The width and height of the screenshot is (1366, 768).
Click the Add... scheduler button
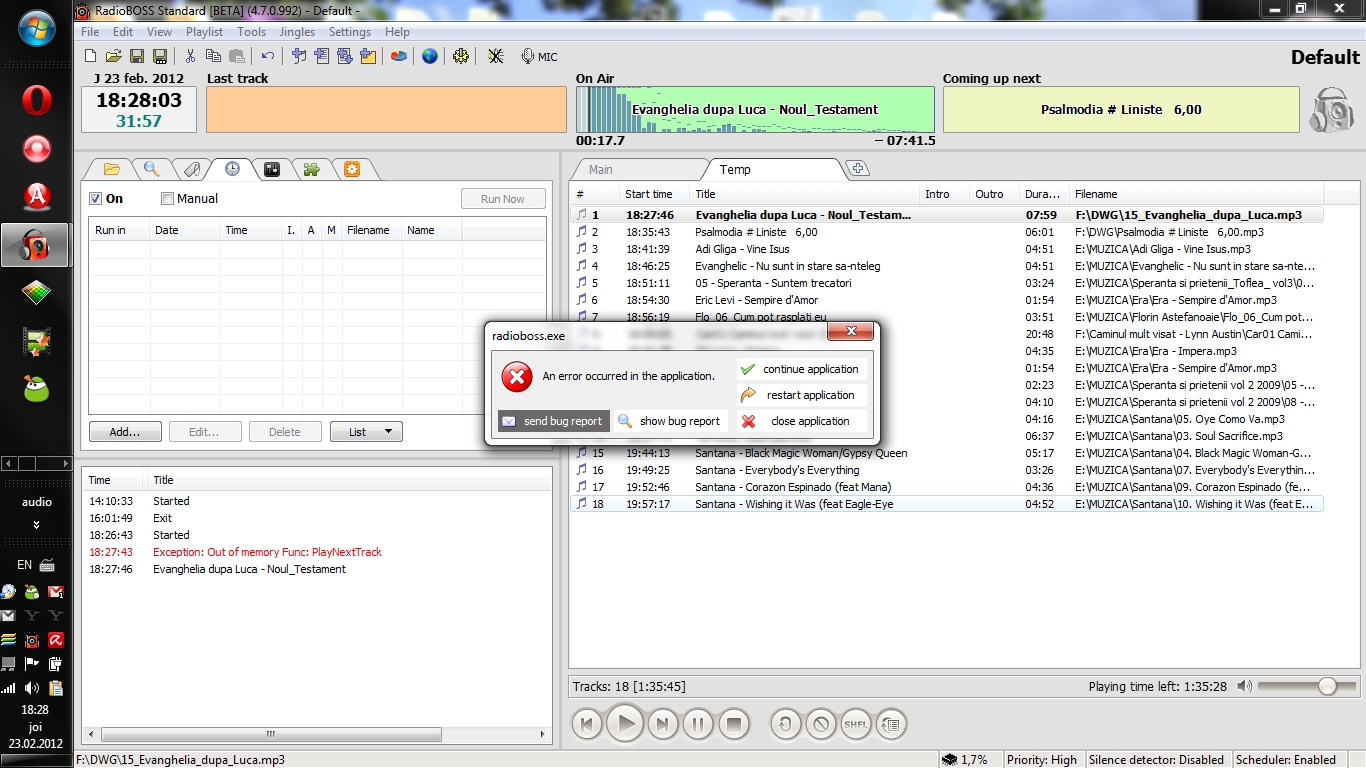tap(125, 432)
